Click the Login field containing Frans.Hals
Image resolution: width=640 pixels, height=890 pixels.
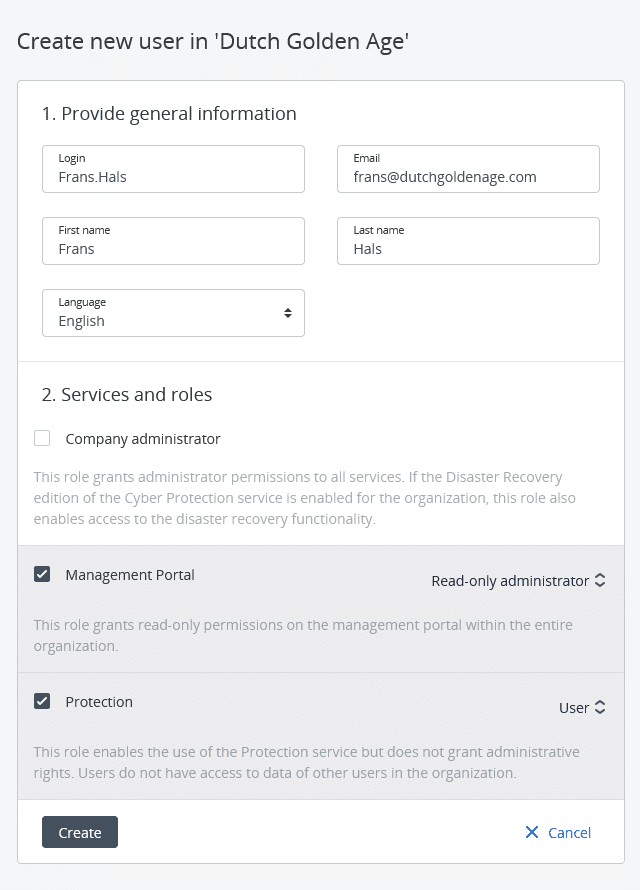click(x=173, y=169)
